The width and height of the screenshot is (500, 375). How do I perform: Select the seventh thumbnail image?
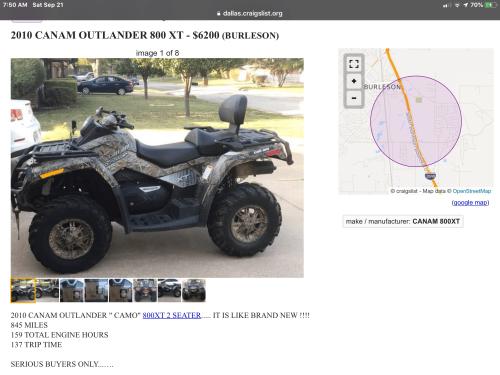pyautogui.click(x=169, y=291)
